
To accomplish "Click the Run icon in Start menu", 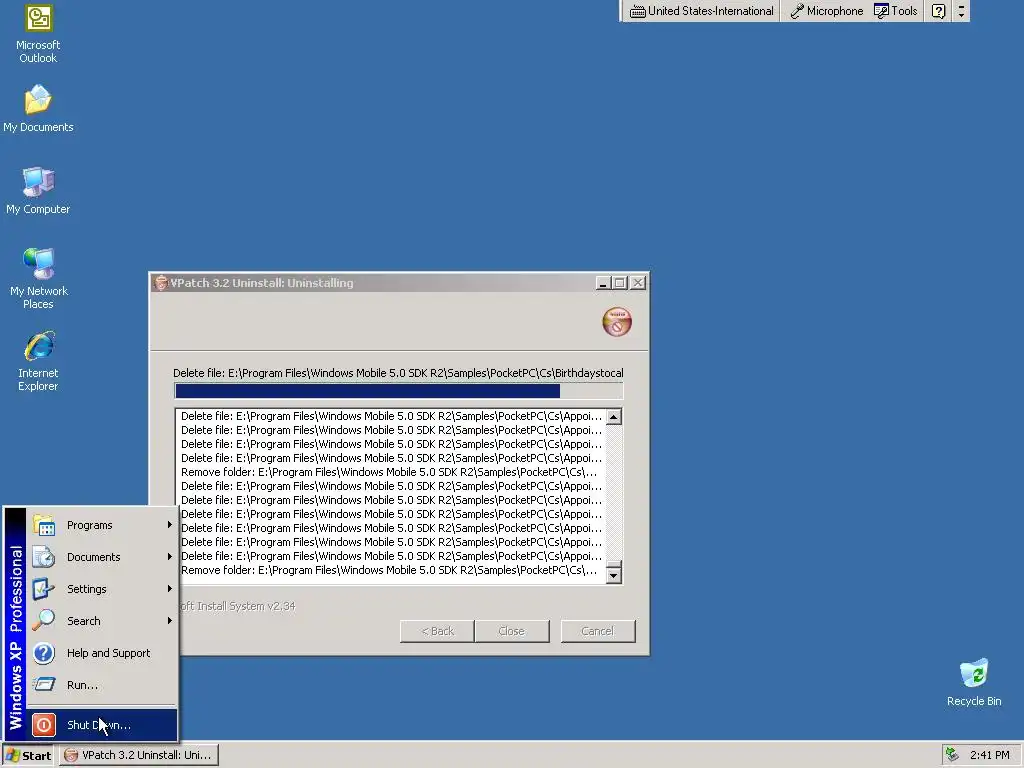I will [x=44, y=684].
